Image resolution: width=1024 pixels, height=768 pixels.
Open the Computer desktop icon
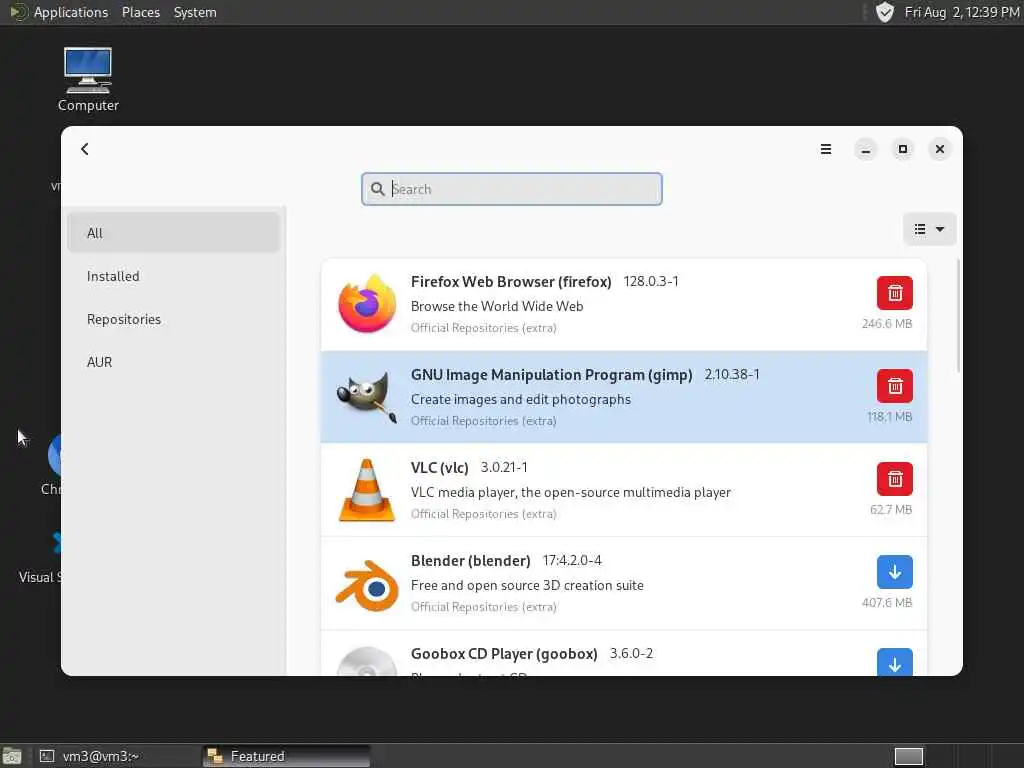click(x=88, y=80)
